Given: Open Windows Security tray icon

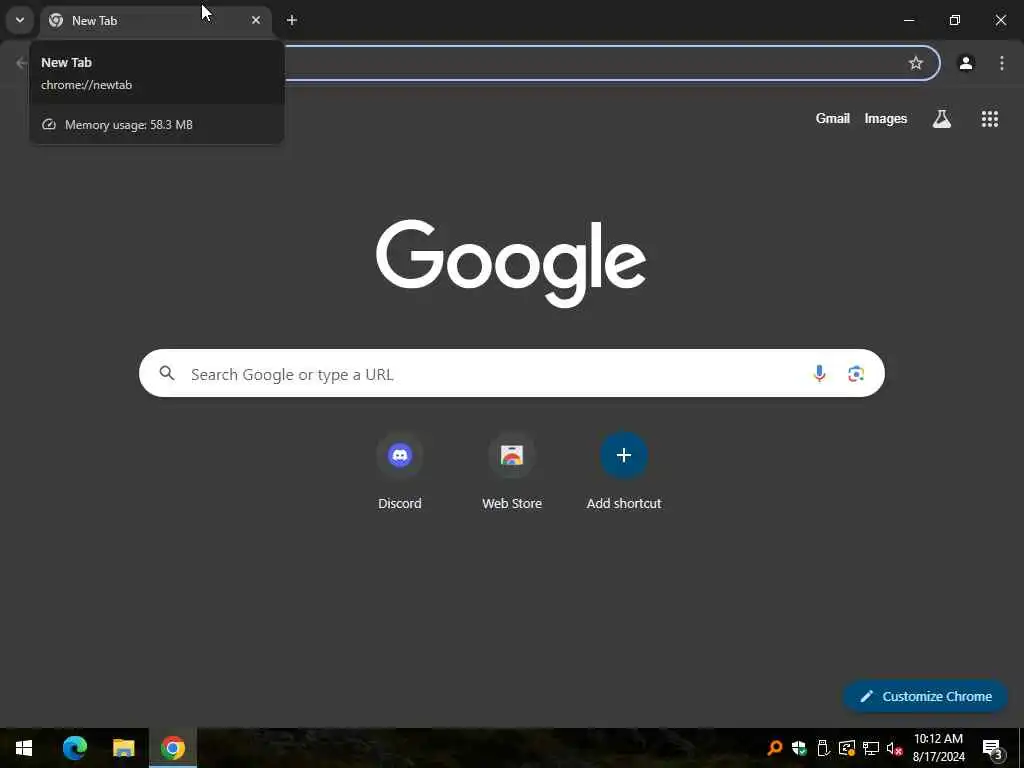Looking at the screenshot, I should coord(799,748).
